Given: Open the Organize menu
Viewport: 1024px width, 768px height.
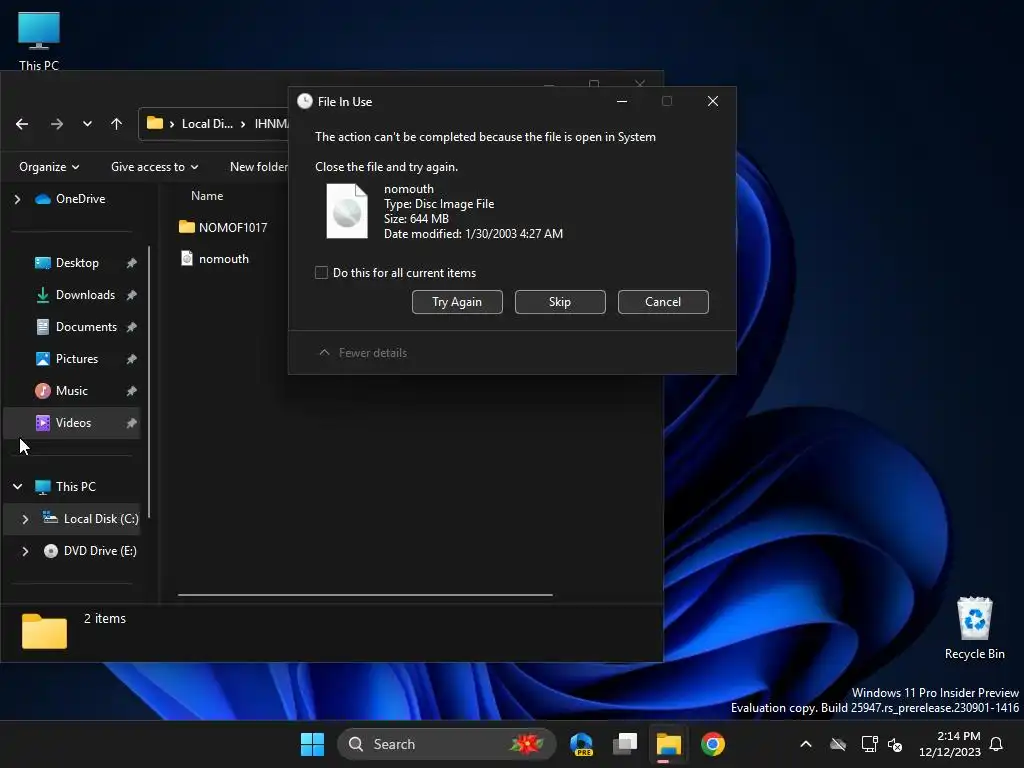Looking at the screenshot, I should coord(49,167).
